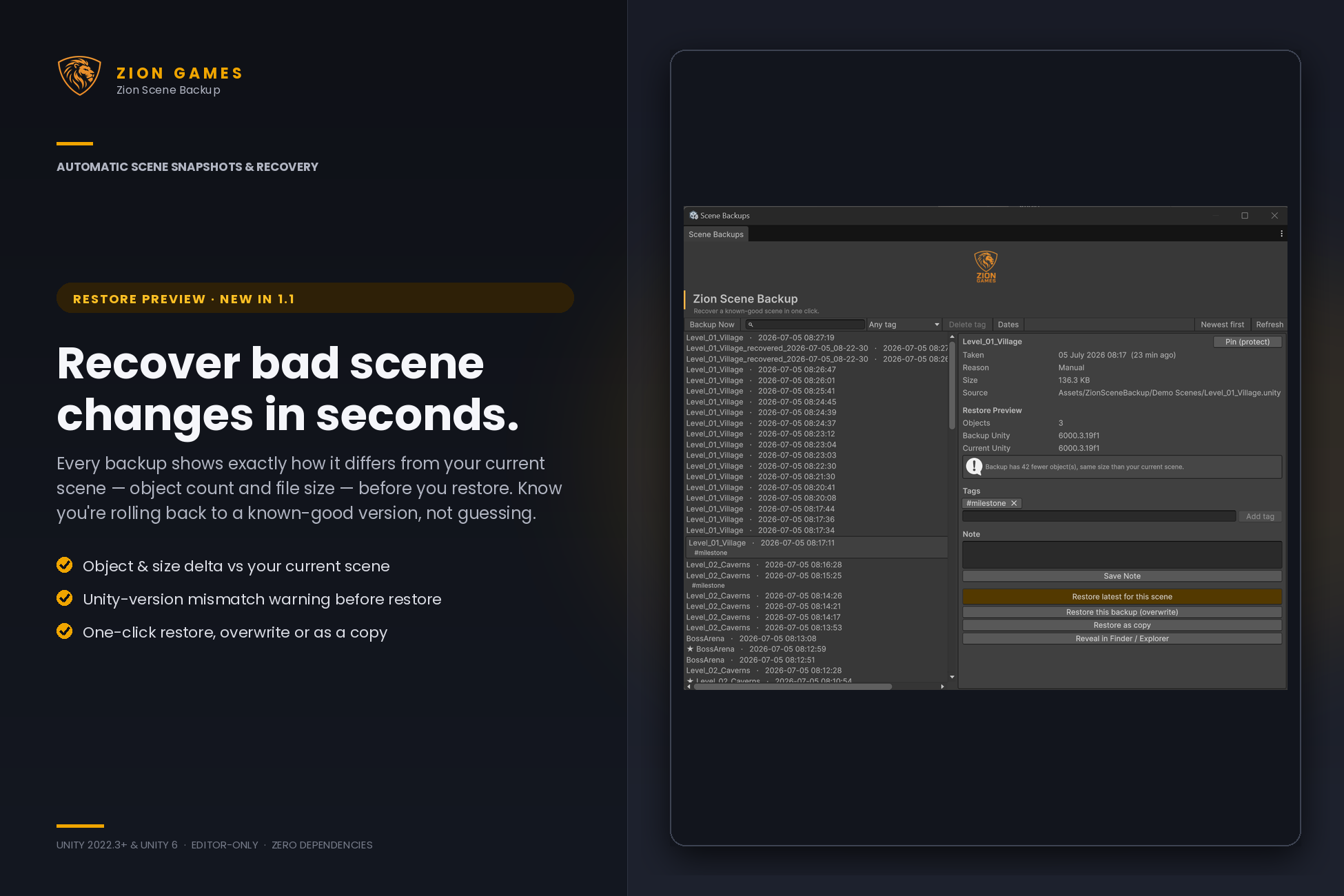The width and height of the screenshot is (1344, 896).
Task: Click the Scene Backups window title icon
Action: tap(693, 216)
